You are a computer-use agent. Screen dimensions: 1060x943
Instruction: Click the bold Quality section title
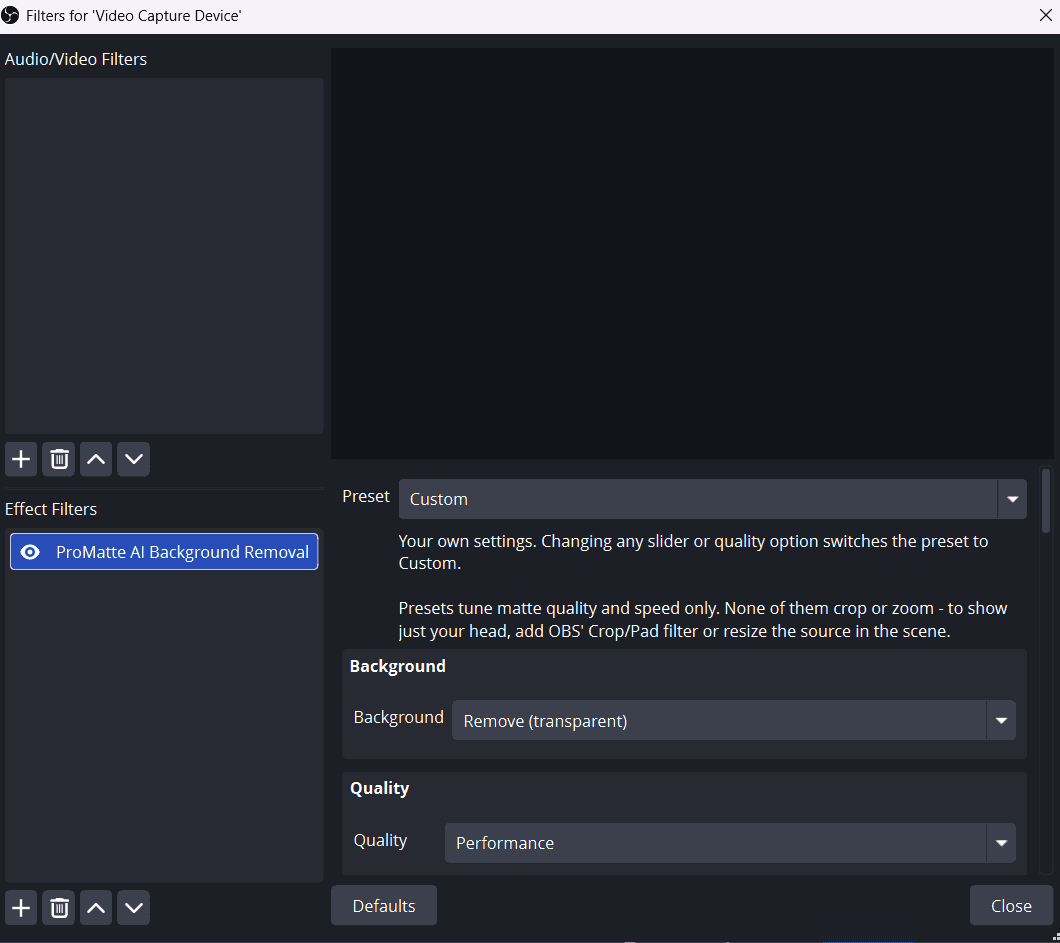(379, 788)
